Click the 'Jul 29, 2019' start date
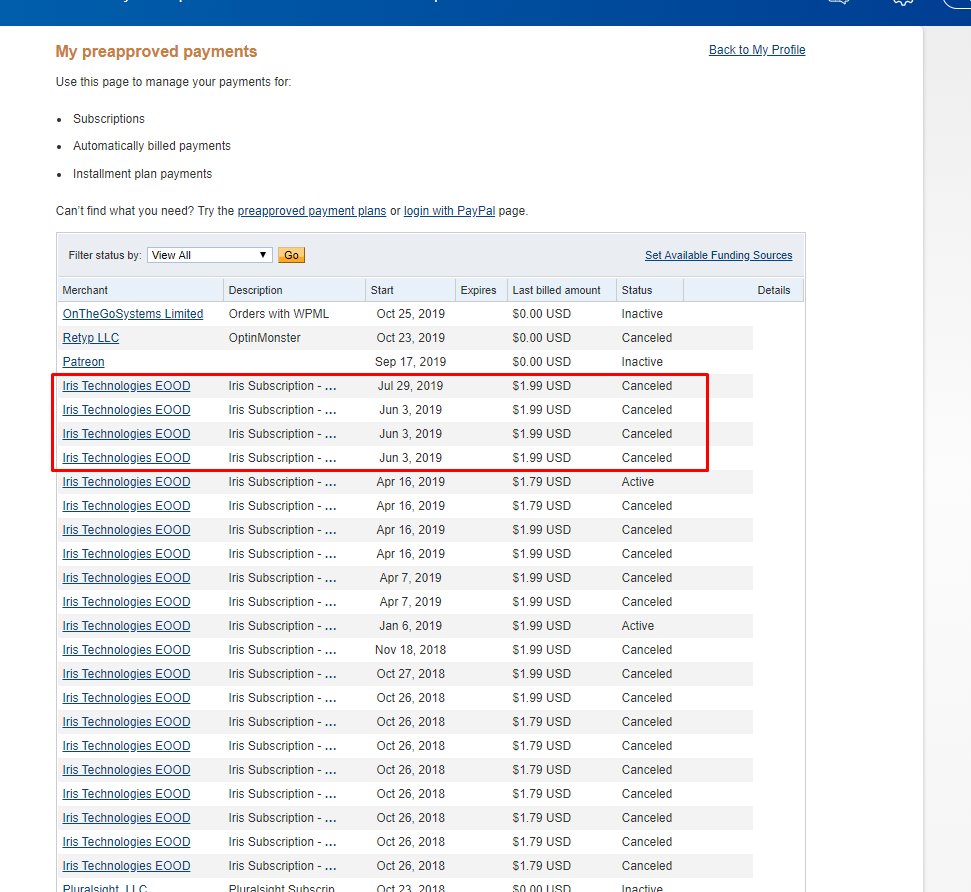The height and width of the screenshot is (892, 971). (x=411, y=386)
